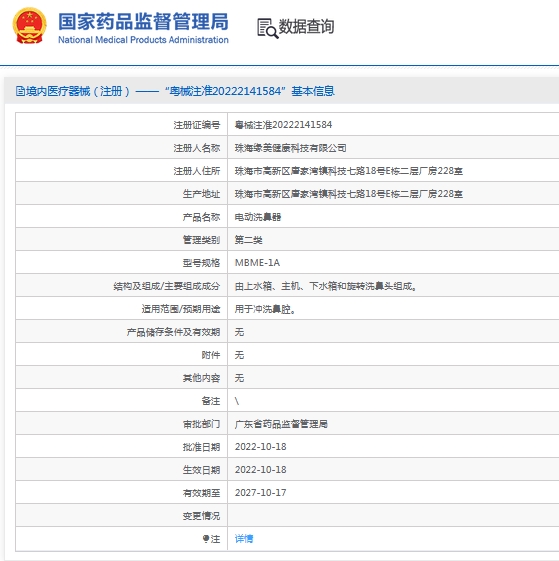The width and height of the screenshot is (559, 561).
Task: Select the 注册人住所 address value
Action: [349, 171]
